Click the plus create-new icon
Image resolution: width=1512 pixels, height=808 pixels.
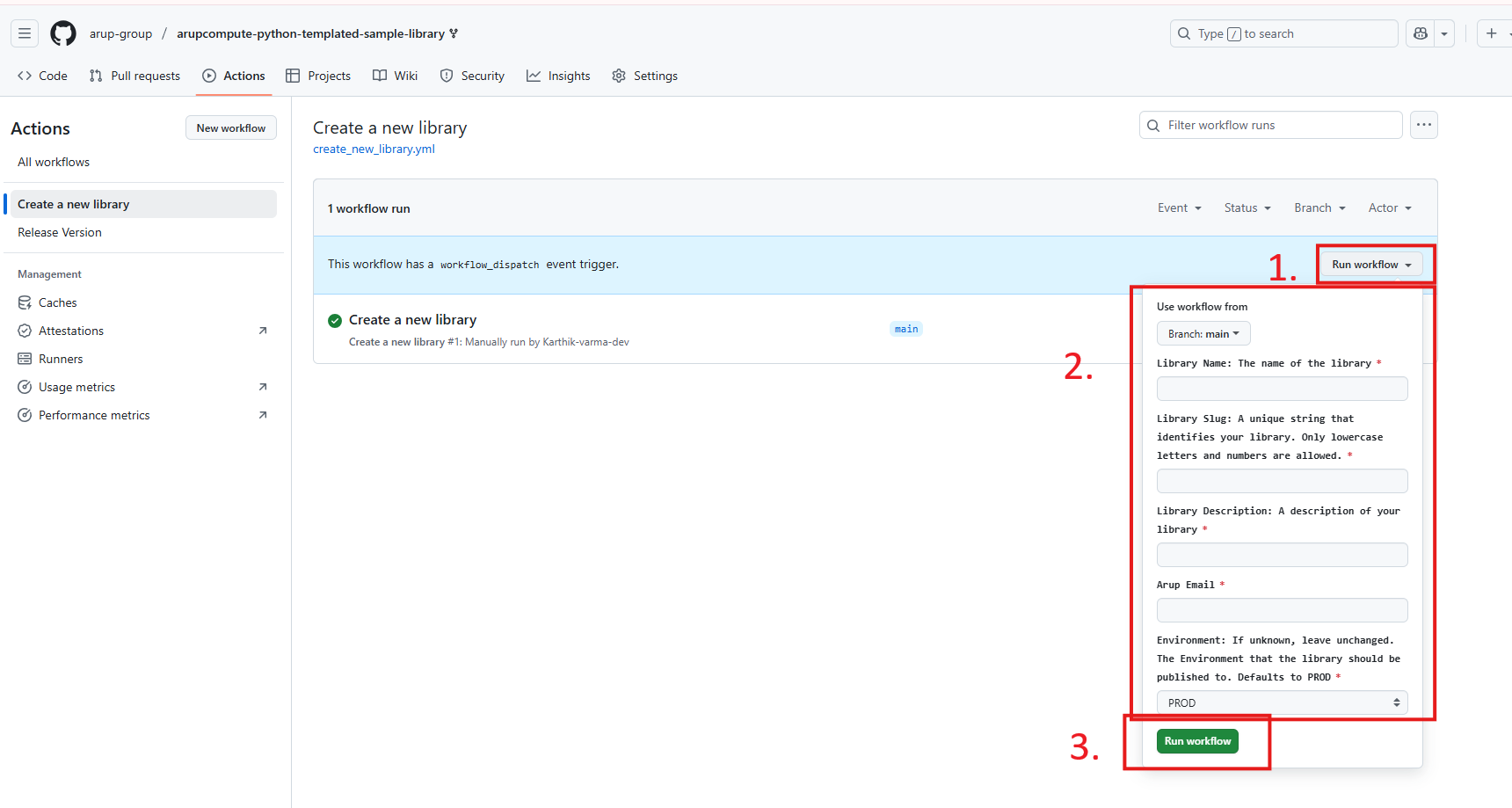tap(1492, 33)
